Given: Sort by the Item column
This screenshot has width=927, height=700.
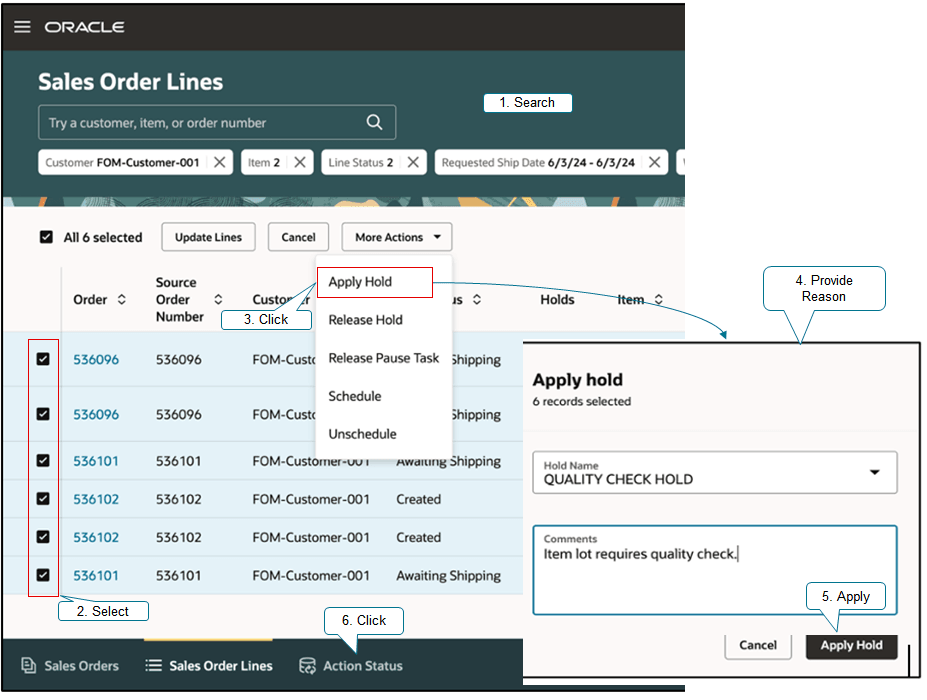Looking at the screenshot, I should 659,299.
